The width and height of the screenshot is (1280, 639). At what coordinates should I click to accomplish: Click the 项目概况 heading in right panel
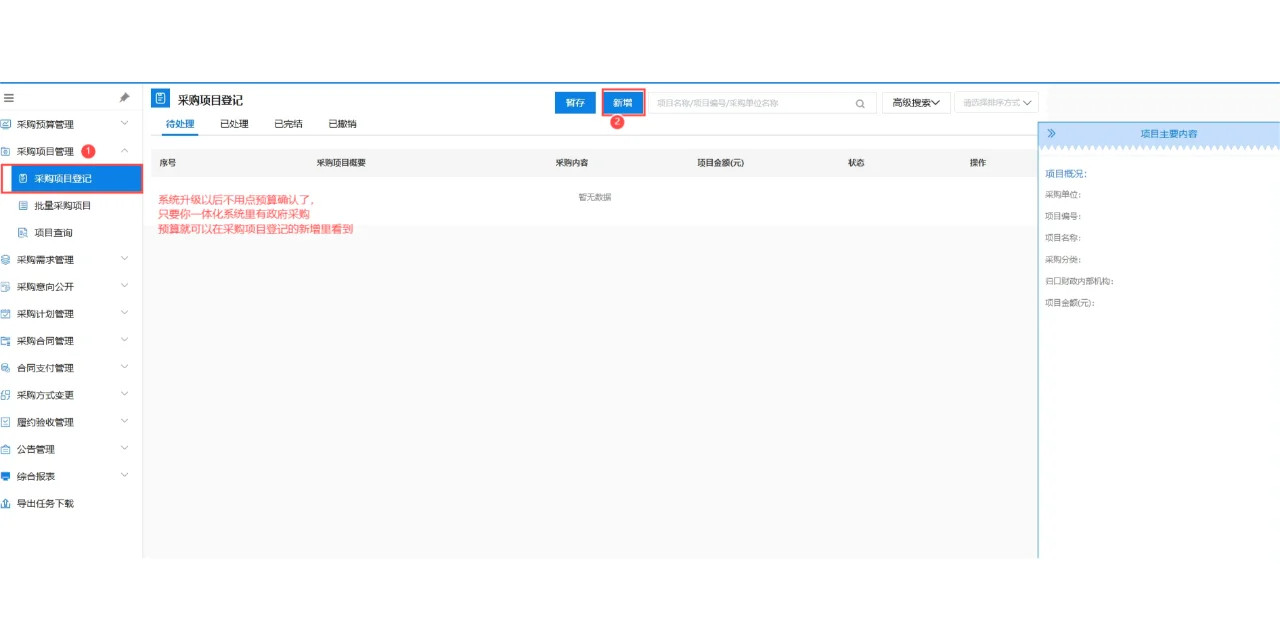[x=1066, y=174]
